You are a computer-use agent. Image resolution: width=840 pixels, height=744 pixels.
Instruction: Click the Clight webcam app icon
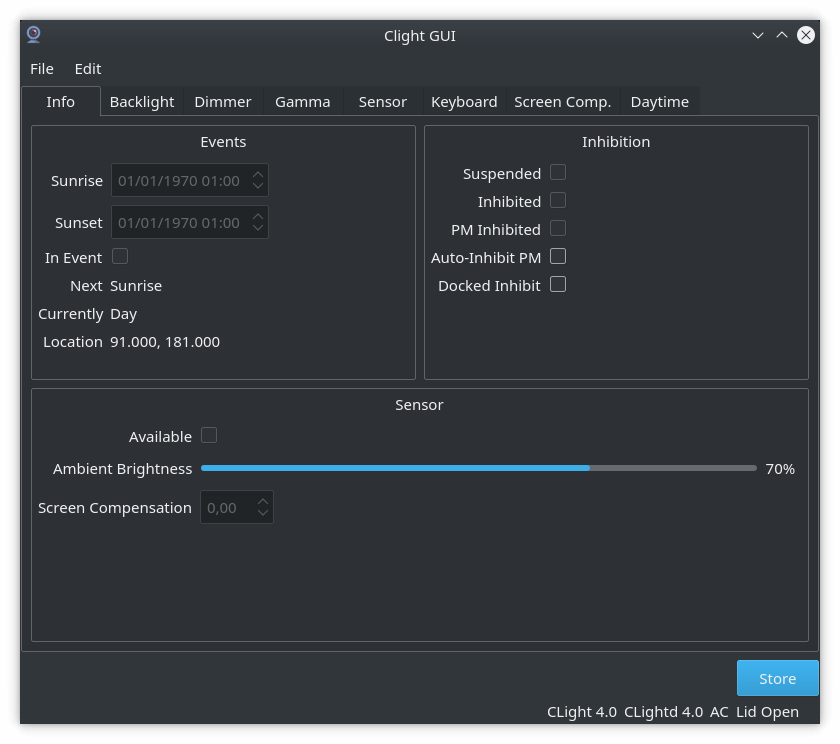34,35
